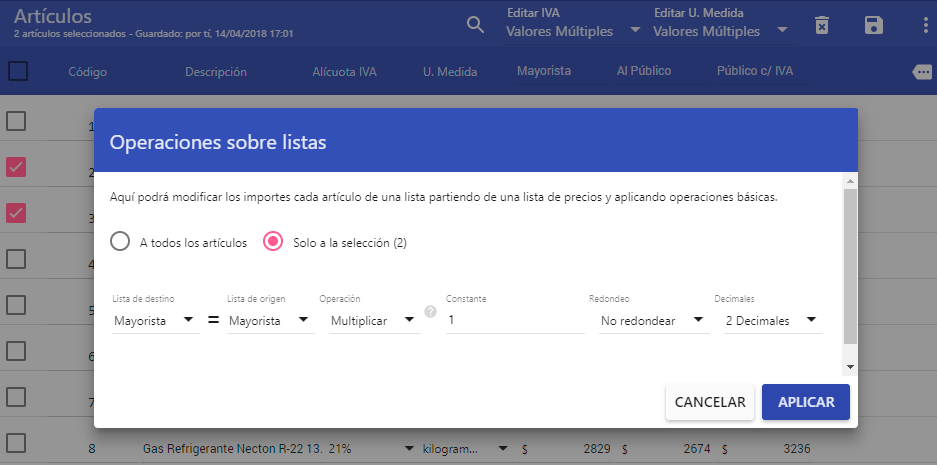
Task: Open Decimales dropdown
Action: tap(773, 320)
